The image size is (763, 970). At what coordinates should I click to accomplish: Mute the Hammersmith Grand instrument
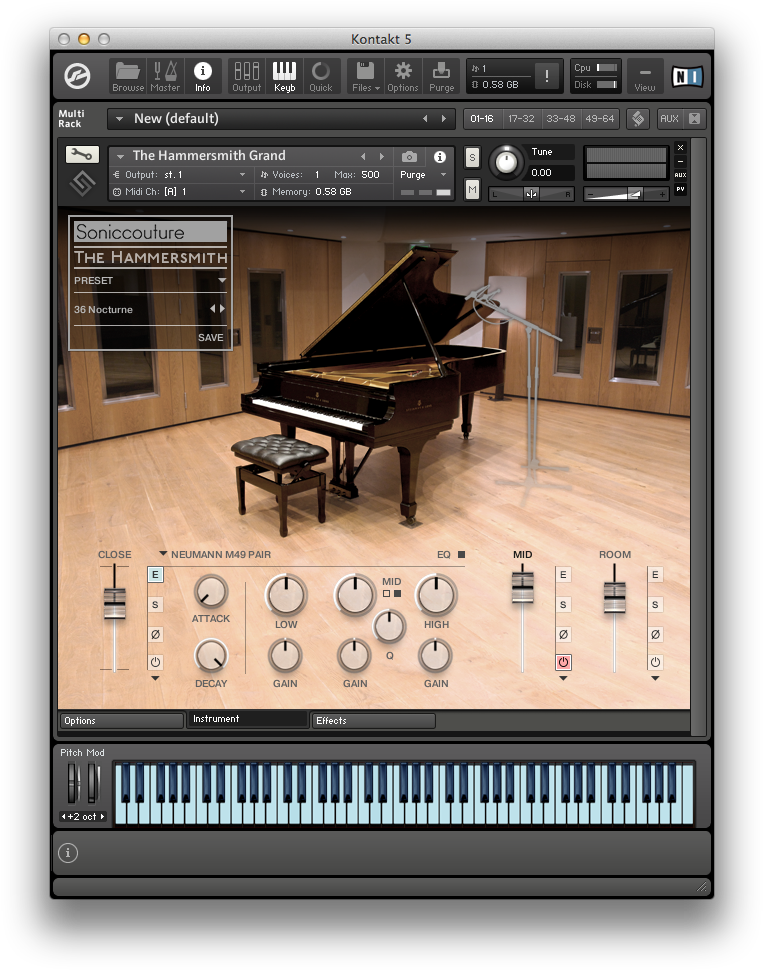pos(472,189)
